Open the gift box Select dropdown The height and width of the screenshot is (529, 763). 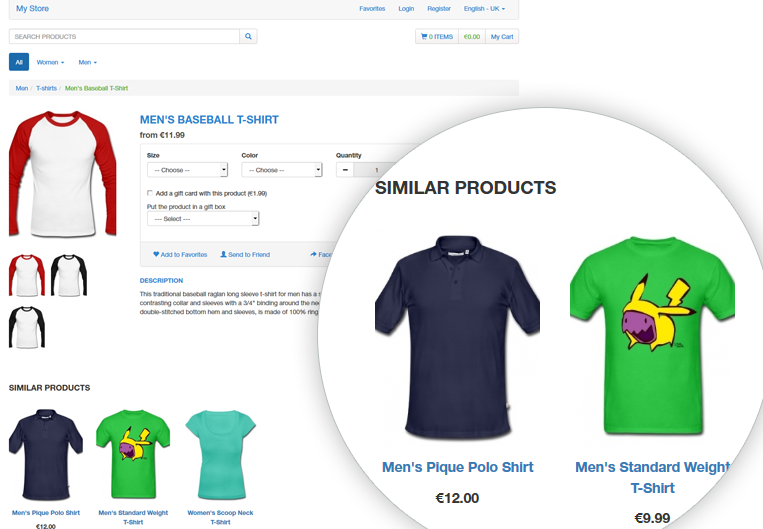pos(203,219)
